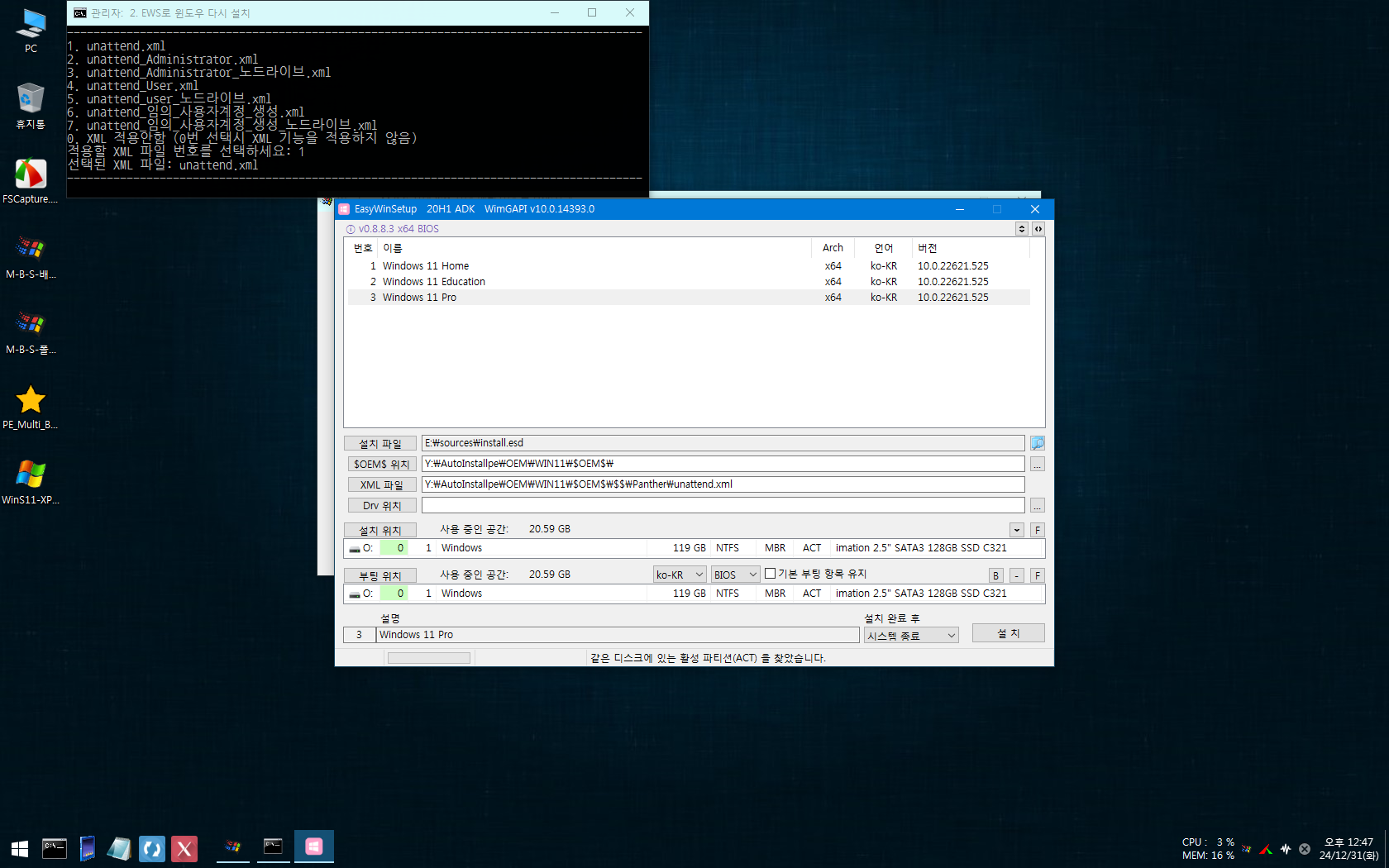Click the $OEM$ 위치 button
Screen dimensions: 1389x868
pos(380,465)
